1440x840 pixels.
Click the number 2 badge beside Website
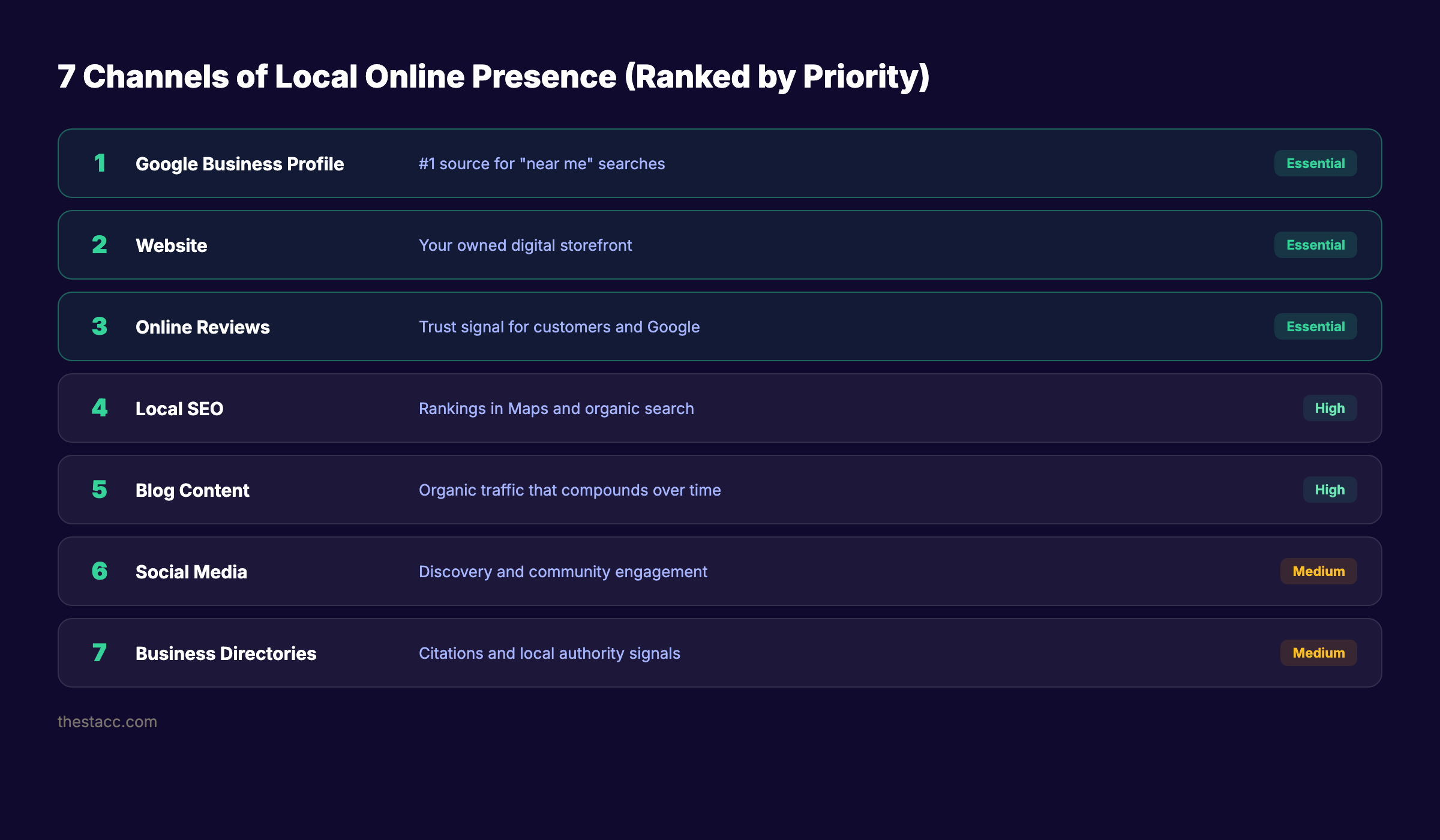tap(100, 245)
